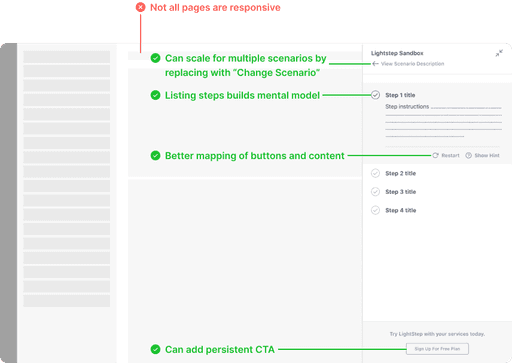Click the back arrow beside View Scenario Description
The image size is (512, 363).
coord(375,64)
